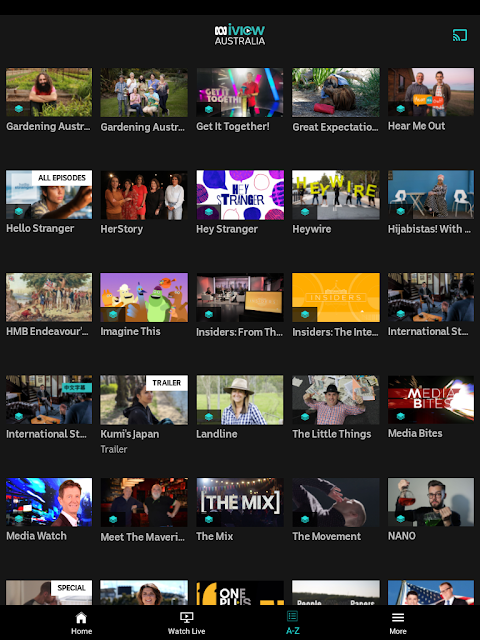Tap ALL EPISODES label on Hello Stranger
The width and height of the screenshot is (480, 640).
(x=62, y=178)
